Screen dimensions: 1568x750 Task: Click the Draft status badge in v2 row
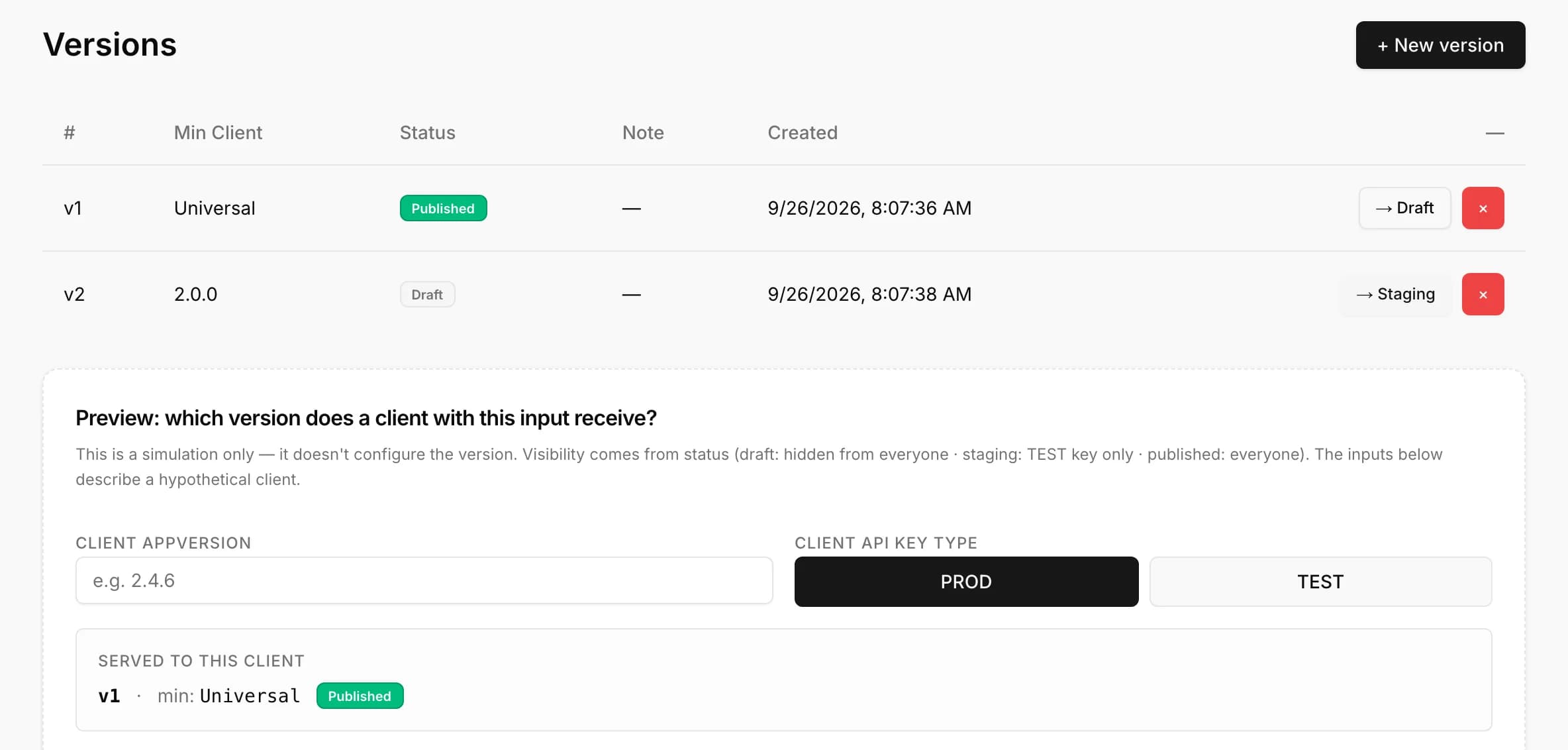click(x=427, y=294)
